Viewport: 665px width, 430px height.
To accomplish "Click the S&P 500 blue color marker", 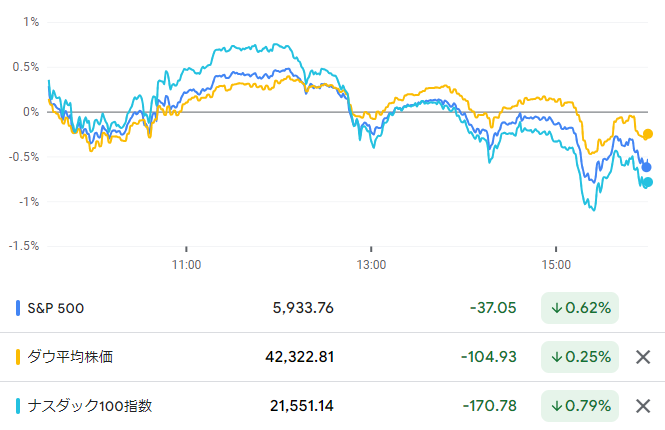I will 18,308.
